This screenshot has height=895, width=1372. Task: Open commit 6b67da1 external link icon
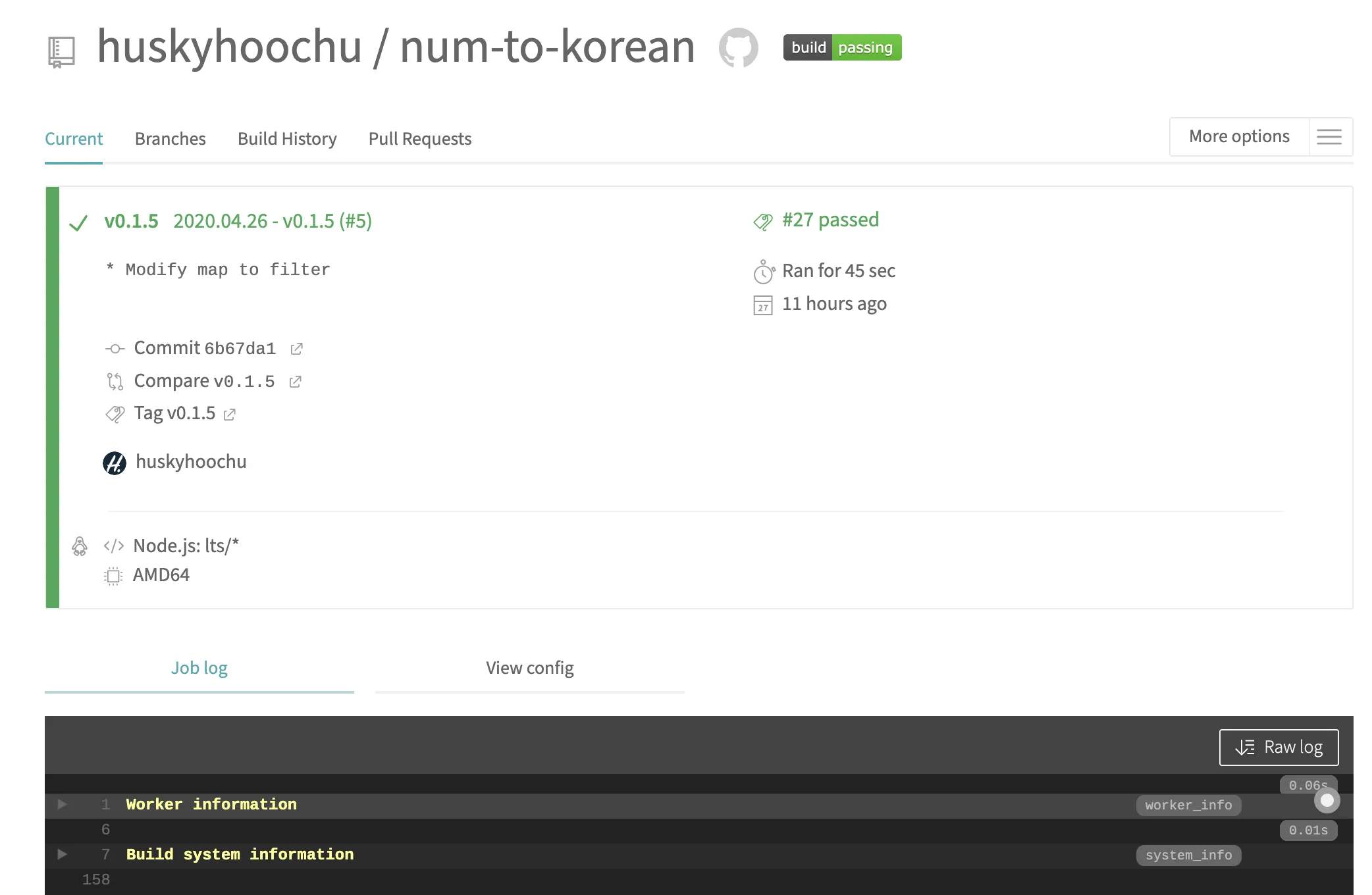pos(296,349)
